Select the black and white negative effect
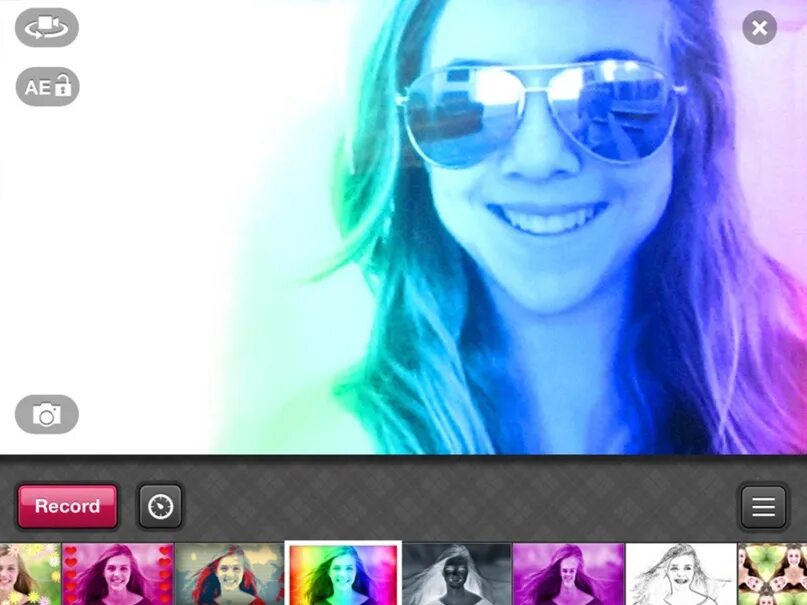Screen dimensions: 807x605 pos(457,574)
